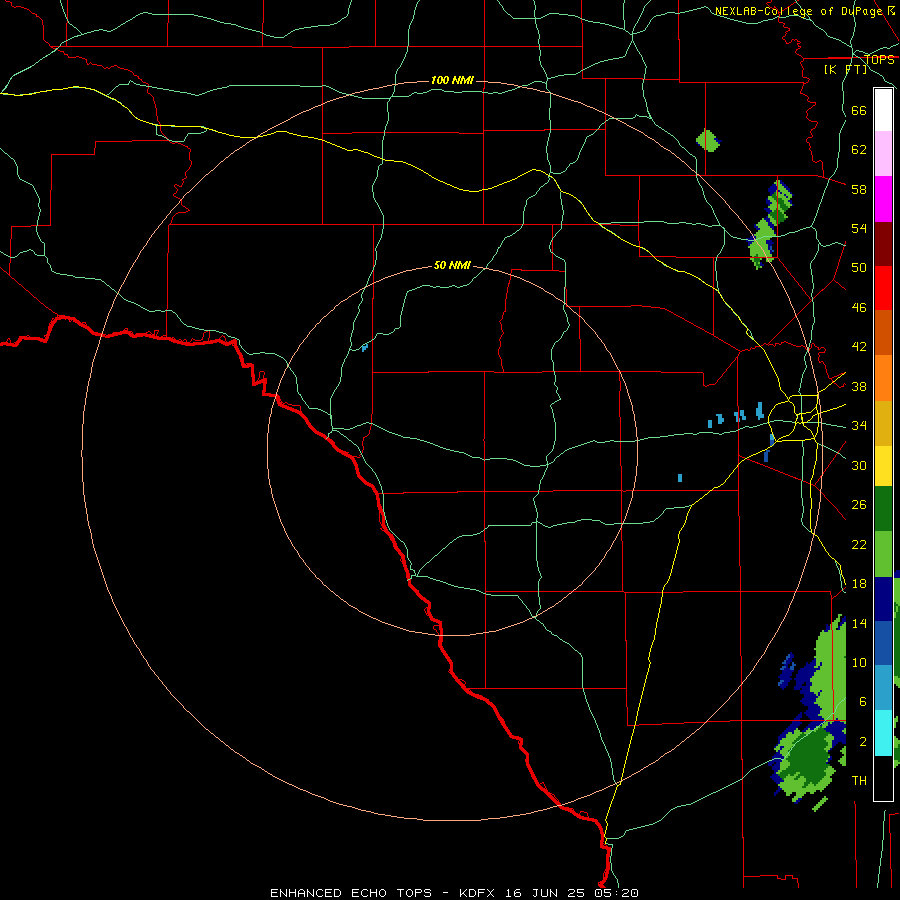
Task: Select the cyan legend swatch
Action: pos(883,733)
